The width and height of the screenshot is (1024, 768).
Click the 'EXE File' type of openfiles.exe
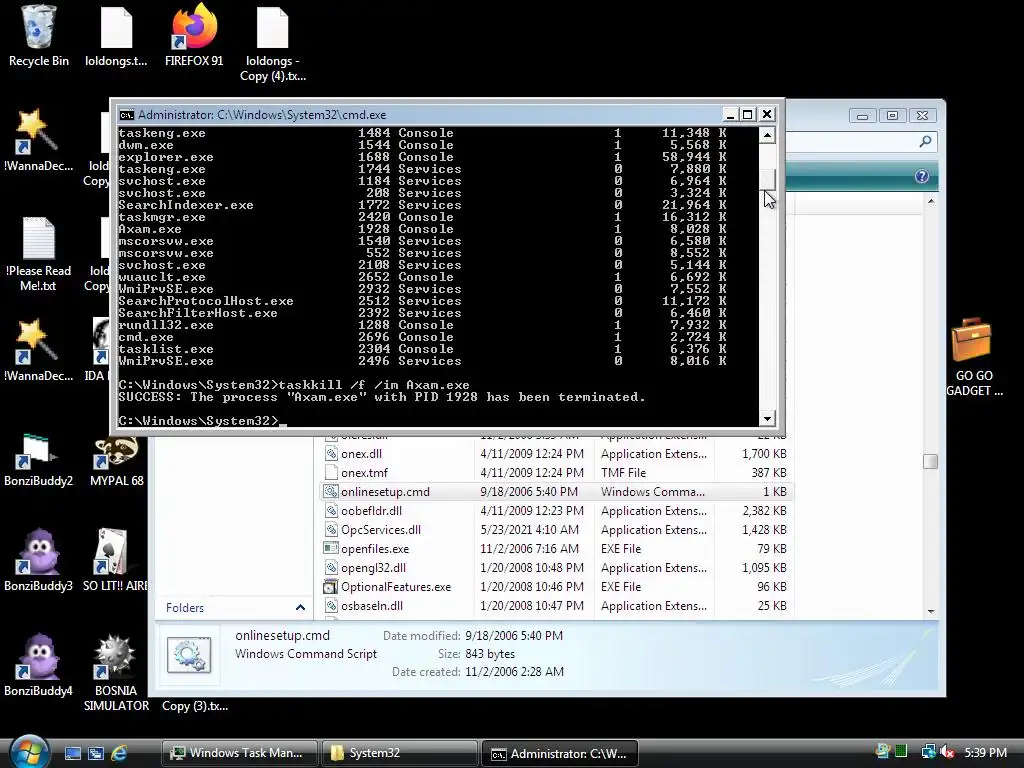[x=621, y=549]
